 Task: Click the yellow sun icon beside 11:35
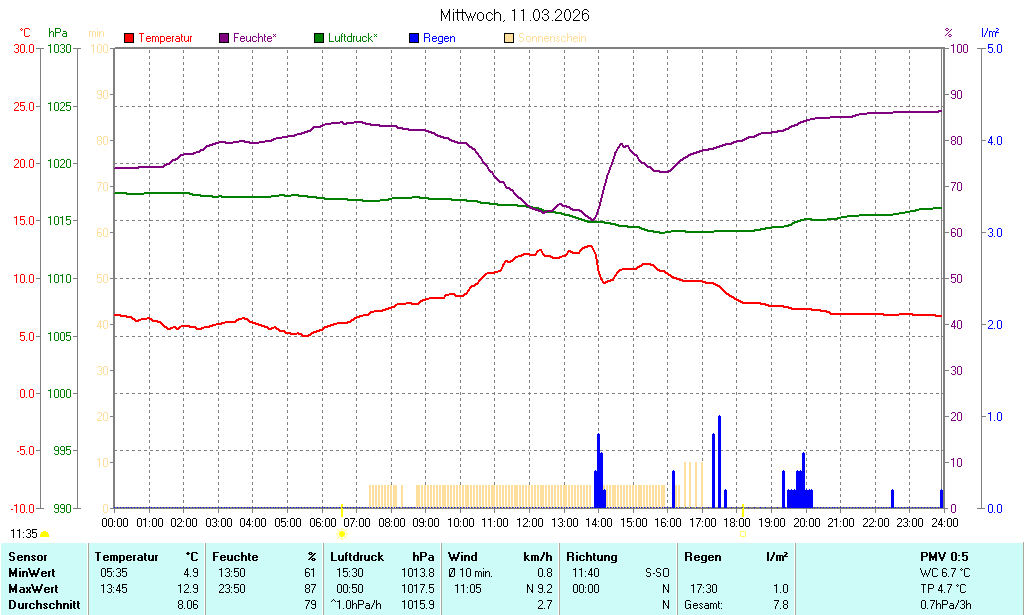[45, 535]
